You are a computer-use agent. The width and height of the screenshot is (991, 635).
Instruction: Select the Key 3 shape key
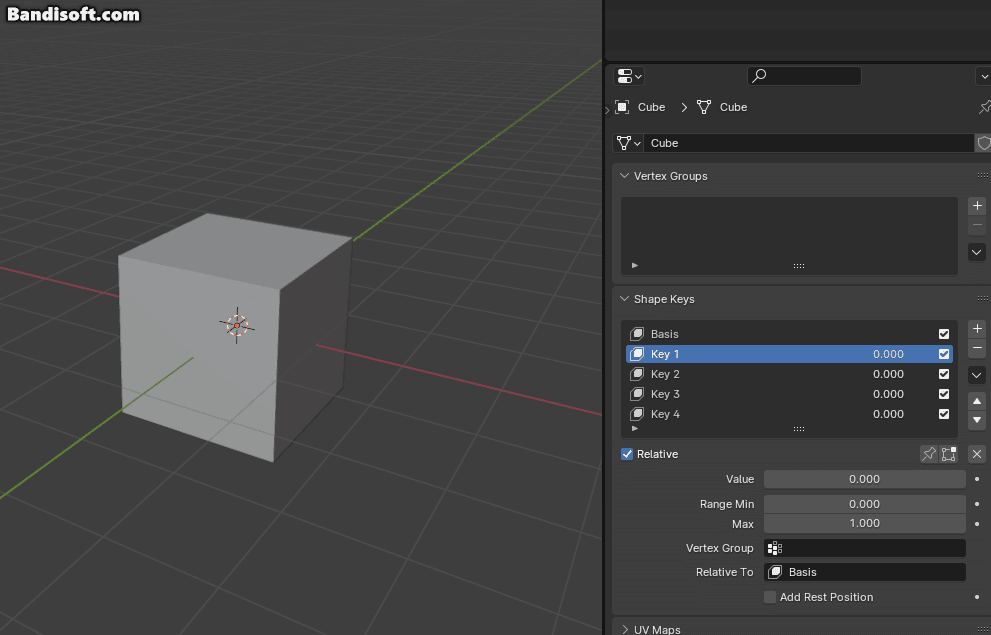(789, 394)
